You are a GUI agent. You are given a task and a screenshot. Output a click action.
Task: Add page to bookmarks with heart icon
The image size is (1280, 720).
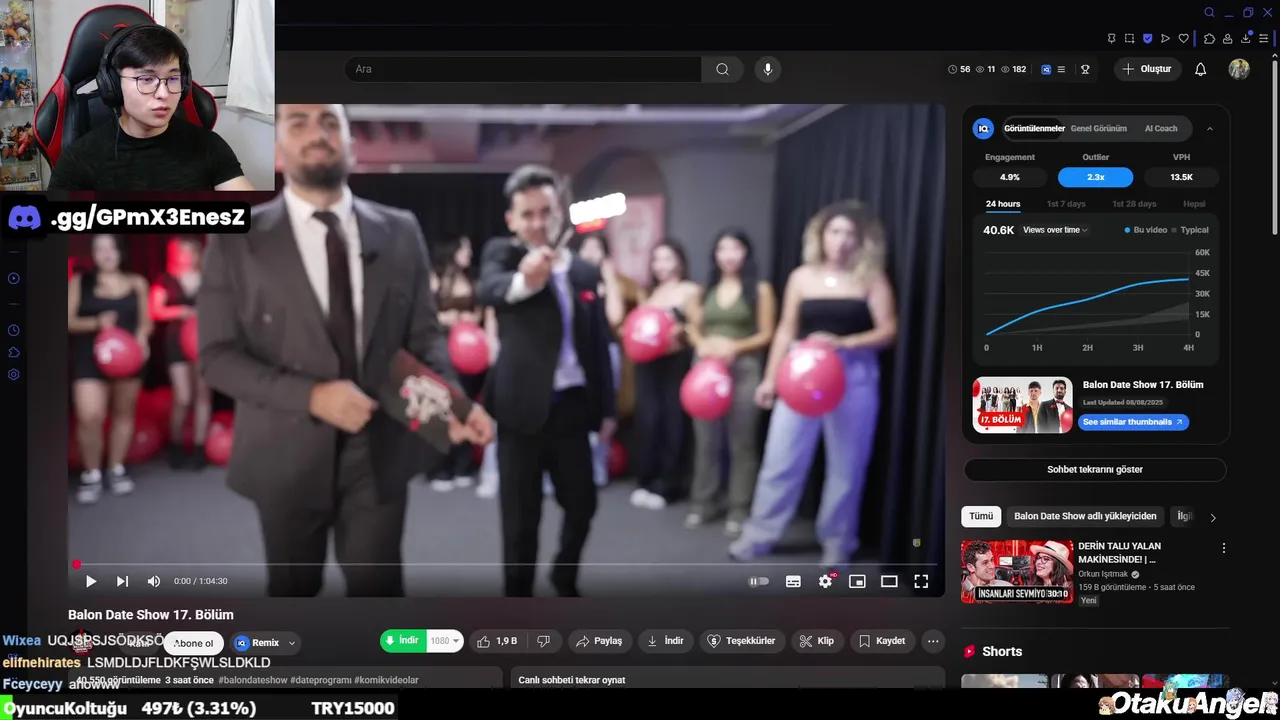click(1183, 38)
